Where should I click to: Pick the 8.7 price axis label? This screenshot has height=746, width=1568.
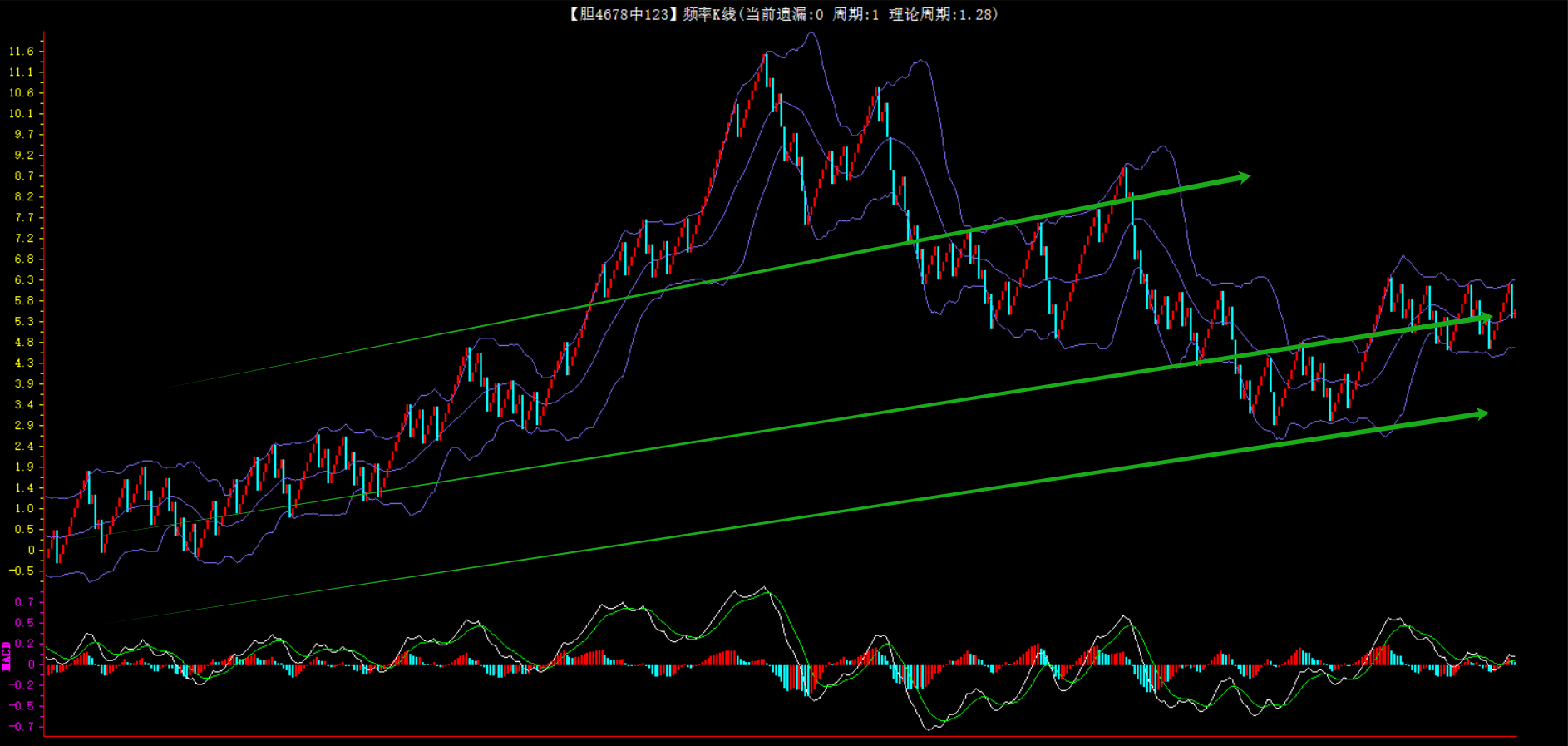[24, 176]
